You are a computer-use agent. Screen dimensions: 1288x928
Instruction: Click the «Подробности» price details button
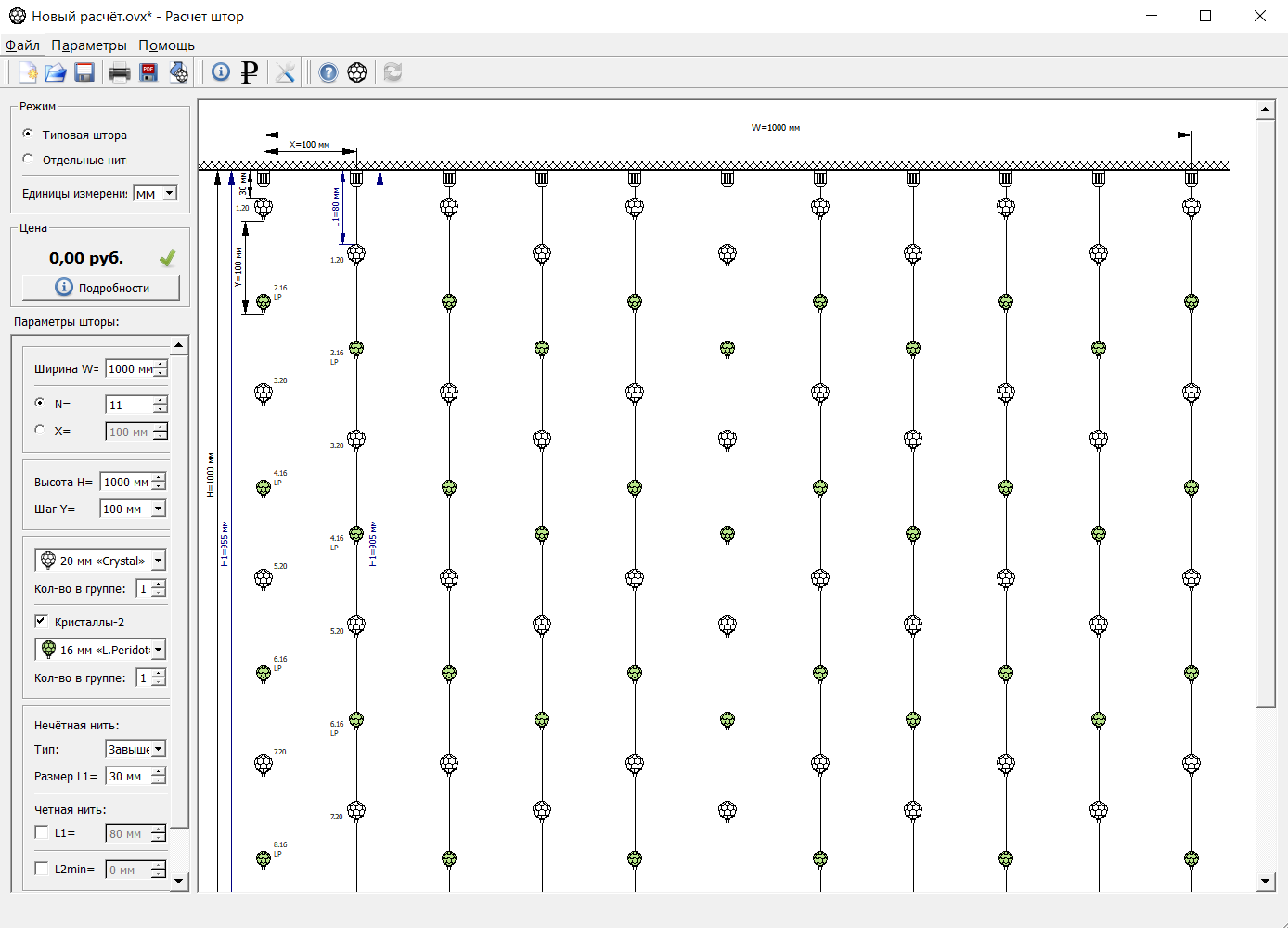pos(101,288)
